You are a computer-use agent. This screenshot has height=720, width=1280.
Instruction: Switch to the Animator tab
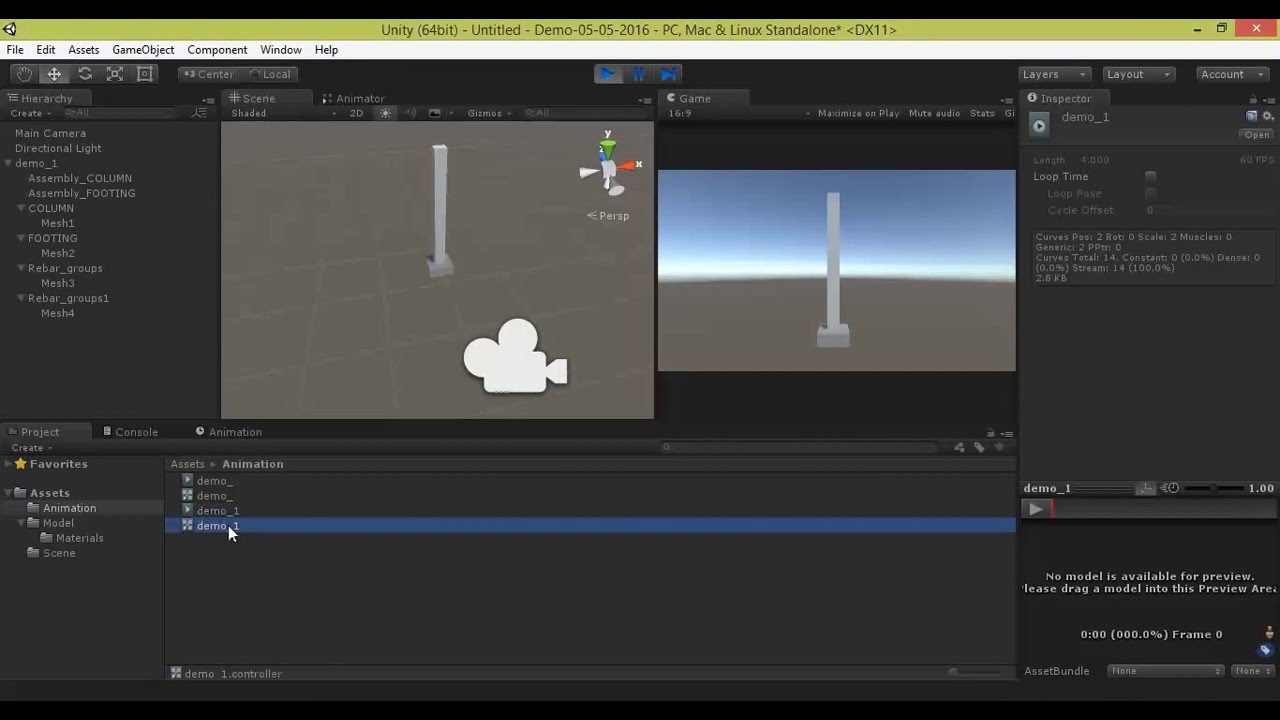(x=354, y=98)
